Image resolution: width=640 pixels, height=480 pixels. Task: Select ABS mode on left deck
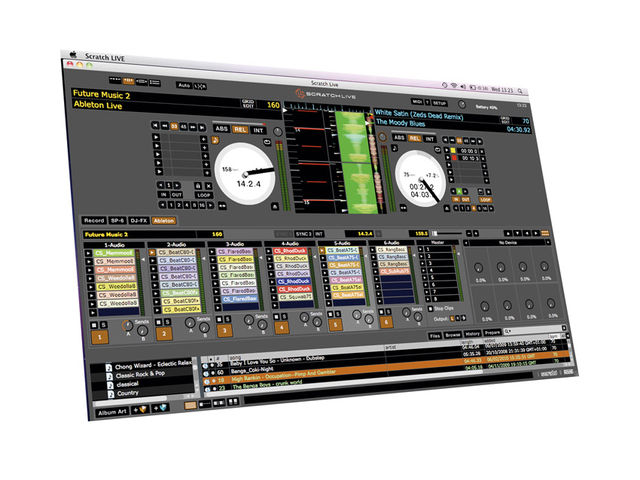222,128
